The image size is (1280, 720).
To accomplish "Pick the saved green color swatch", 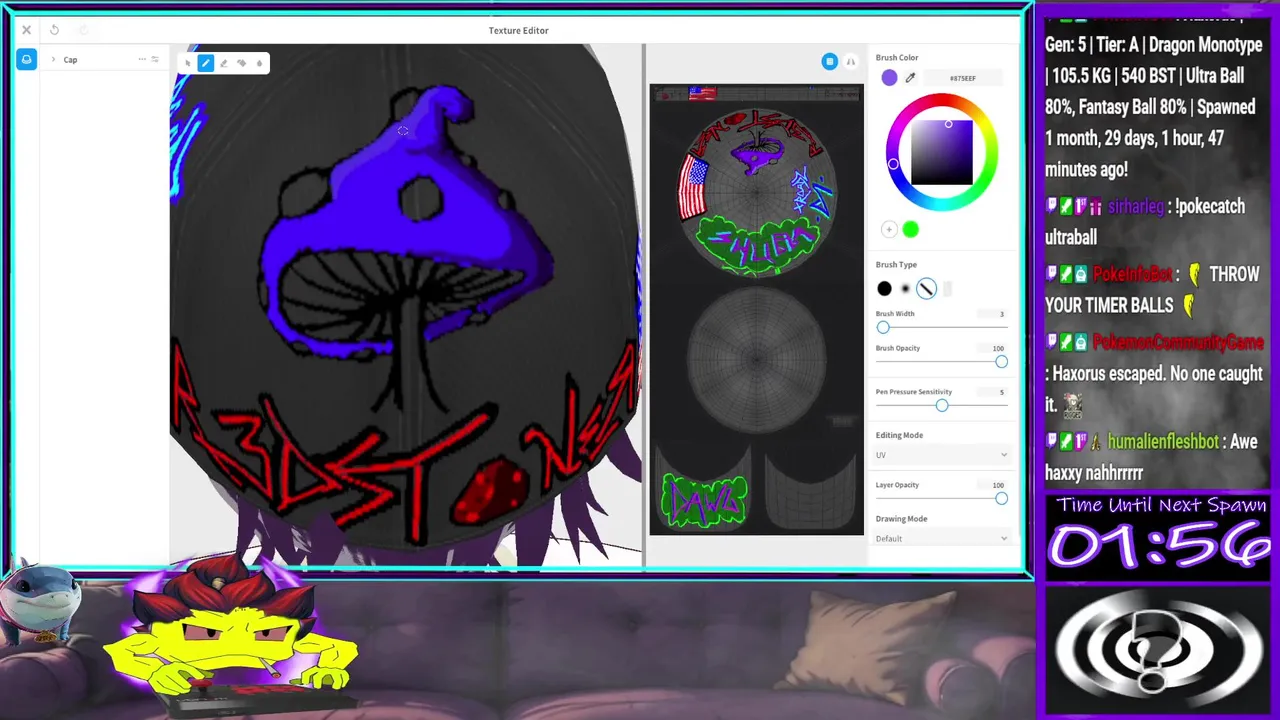I will (910, 230).
